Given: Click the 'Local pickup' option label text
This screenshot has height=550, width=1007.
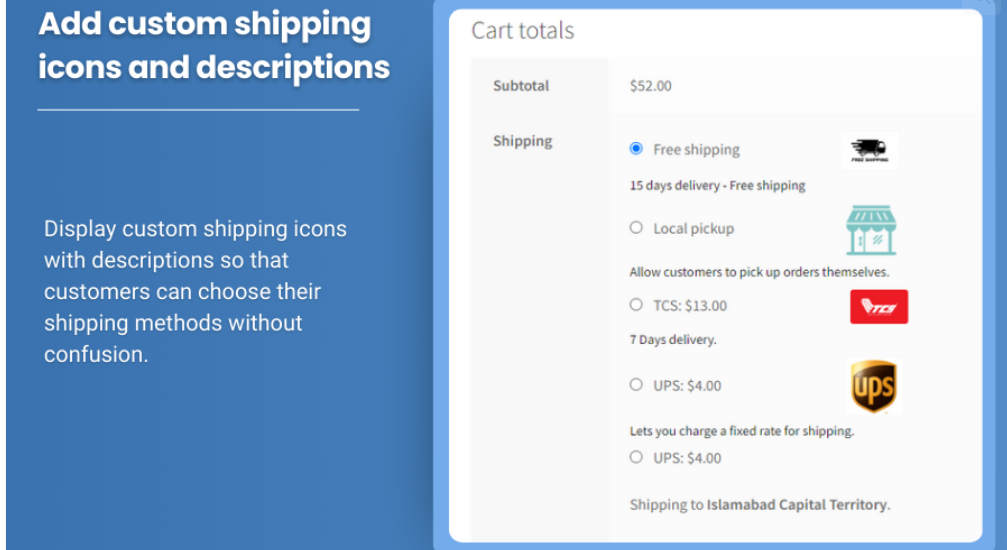Looking at the screenshot, I should (x=694, y=229).
